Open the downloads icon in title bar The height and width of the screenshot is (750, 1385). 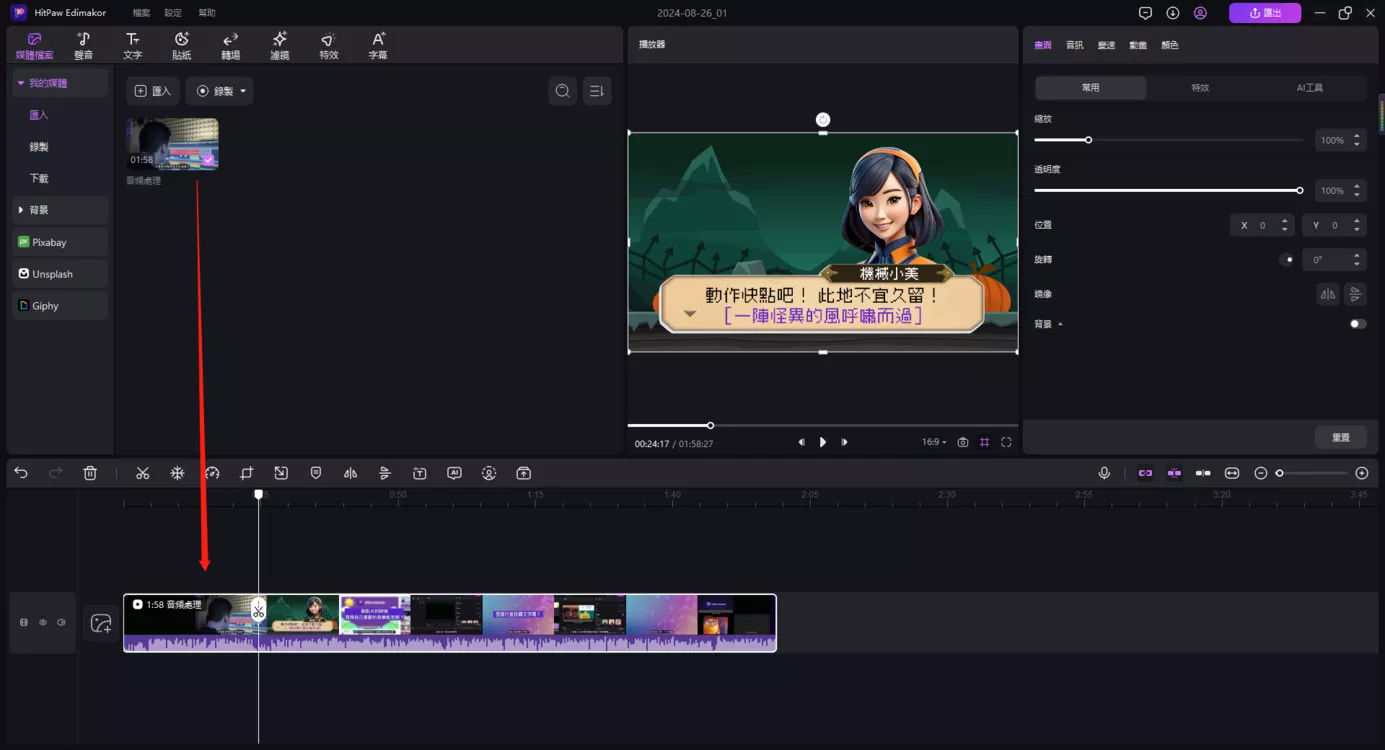coord(1173,13)
